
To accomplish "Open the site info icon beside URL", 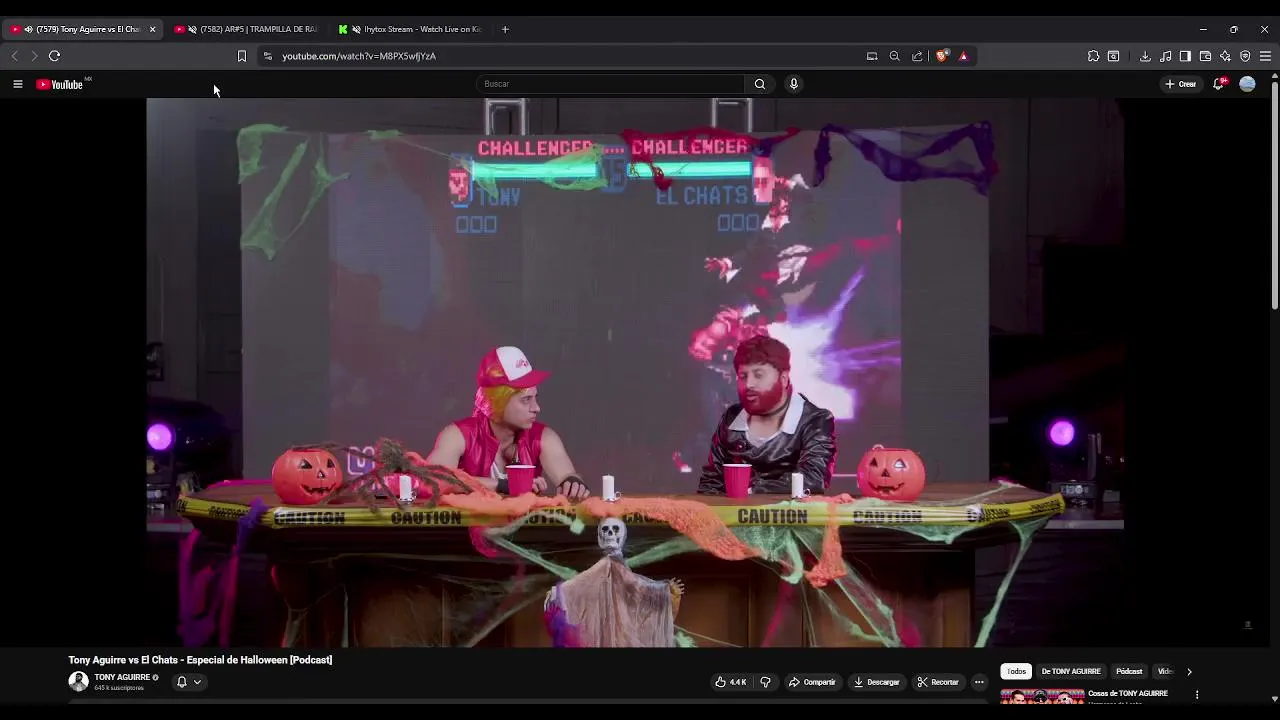I will [x=267, y=56].
